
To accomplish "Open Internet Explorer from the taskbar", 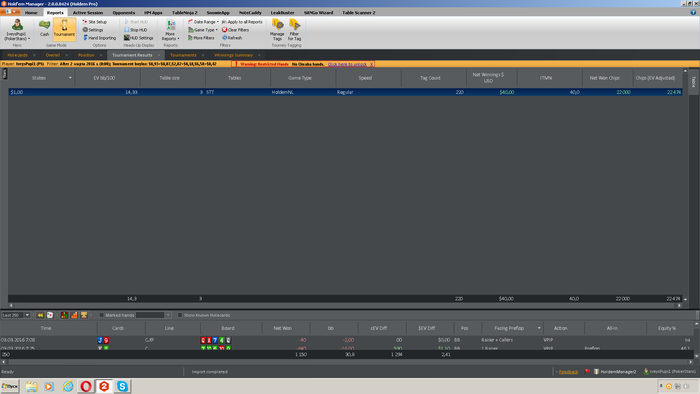I will [x=68, y=386].
